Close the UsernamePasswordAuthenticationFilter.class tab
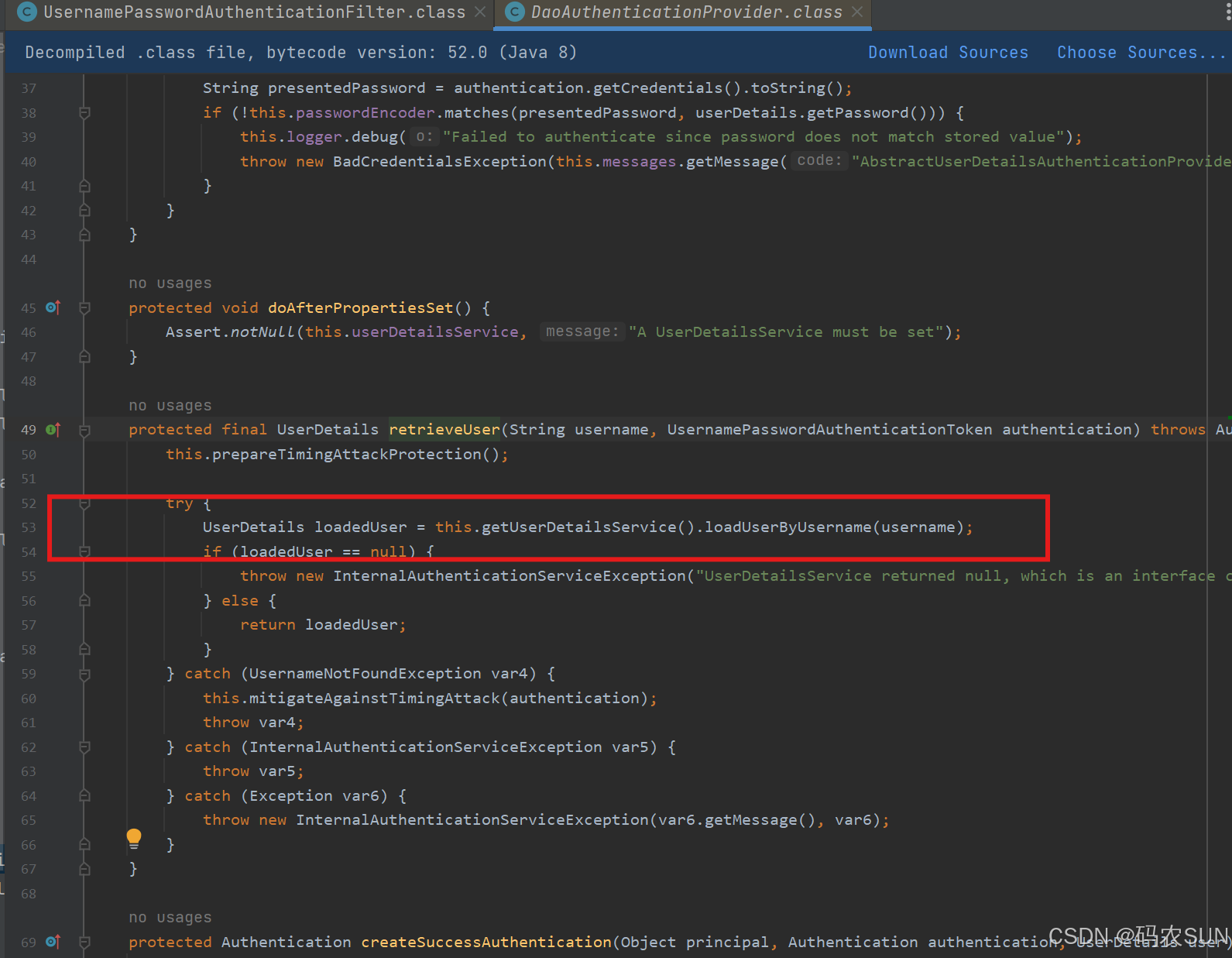 tap(480, 12)
